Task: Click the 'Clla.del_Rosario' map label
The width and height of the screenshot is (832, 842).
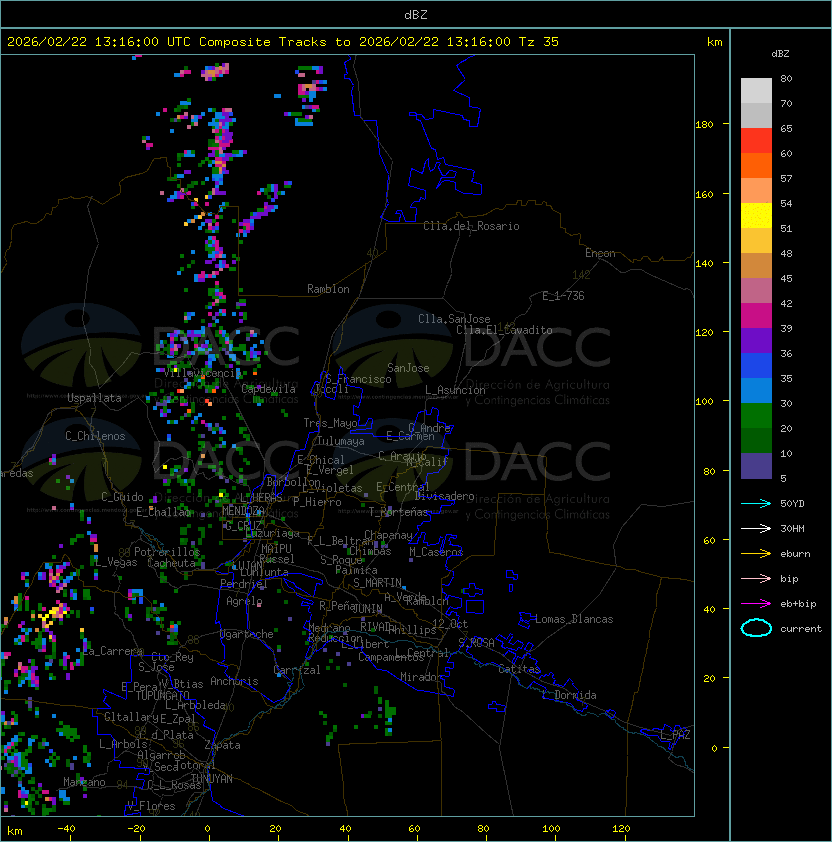Action: (x=471, y=226)
